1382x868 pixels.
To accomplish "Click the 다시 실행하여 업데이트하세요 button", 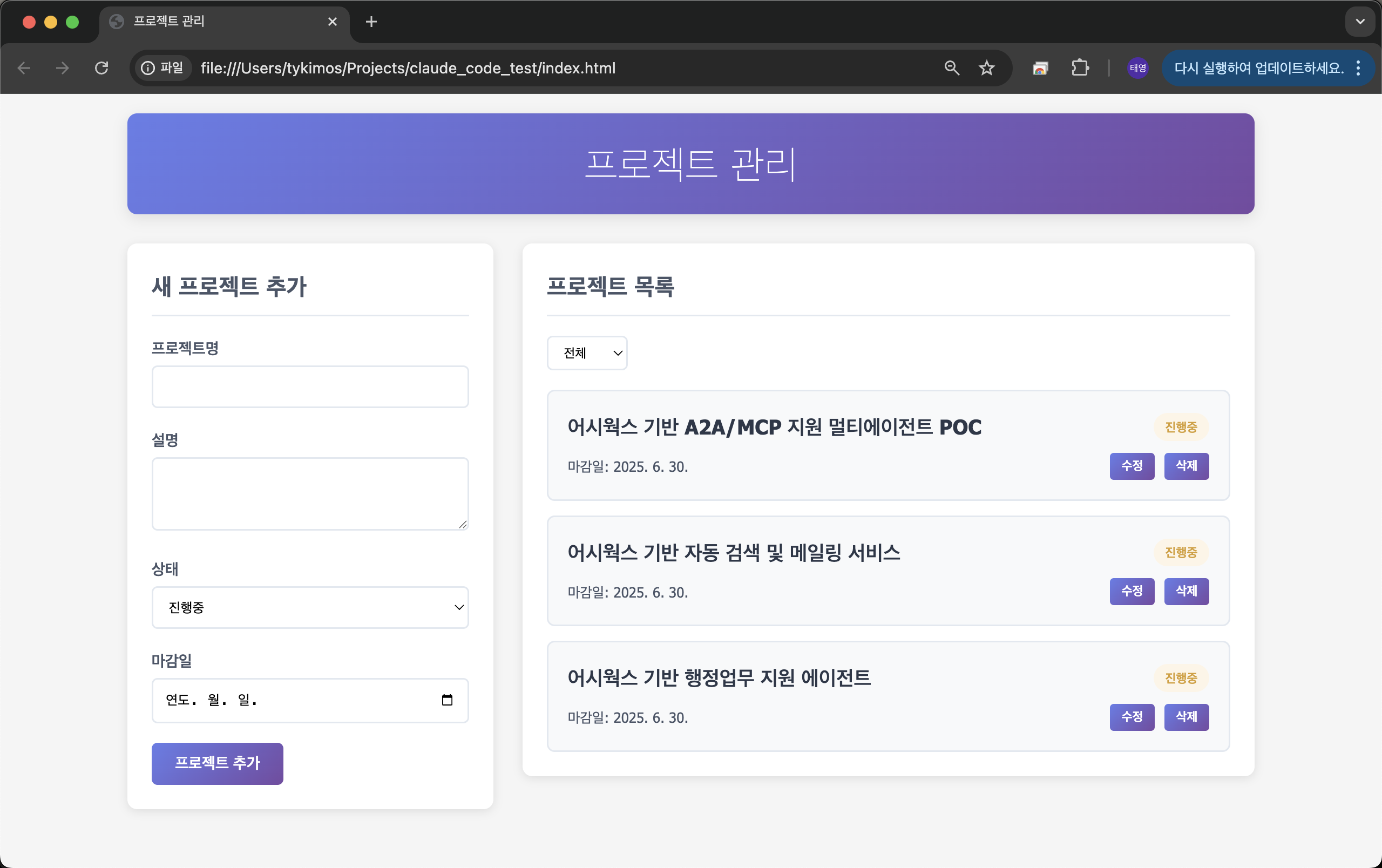I will tap(1258, 68).
